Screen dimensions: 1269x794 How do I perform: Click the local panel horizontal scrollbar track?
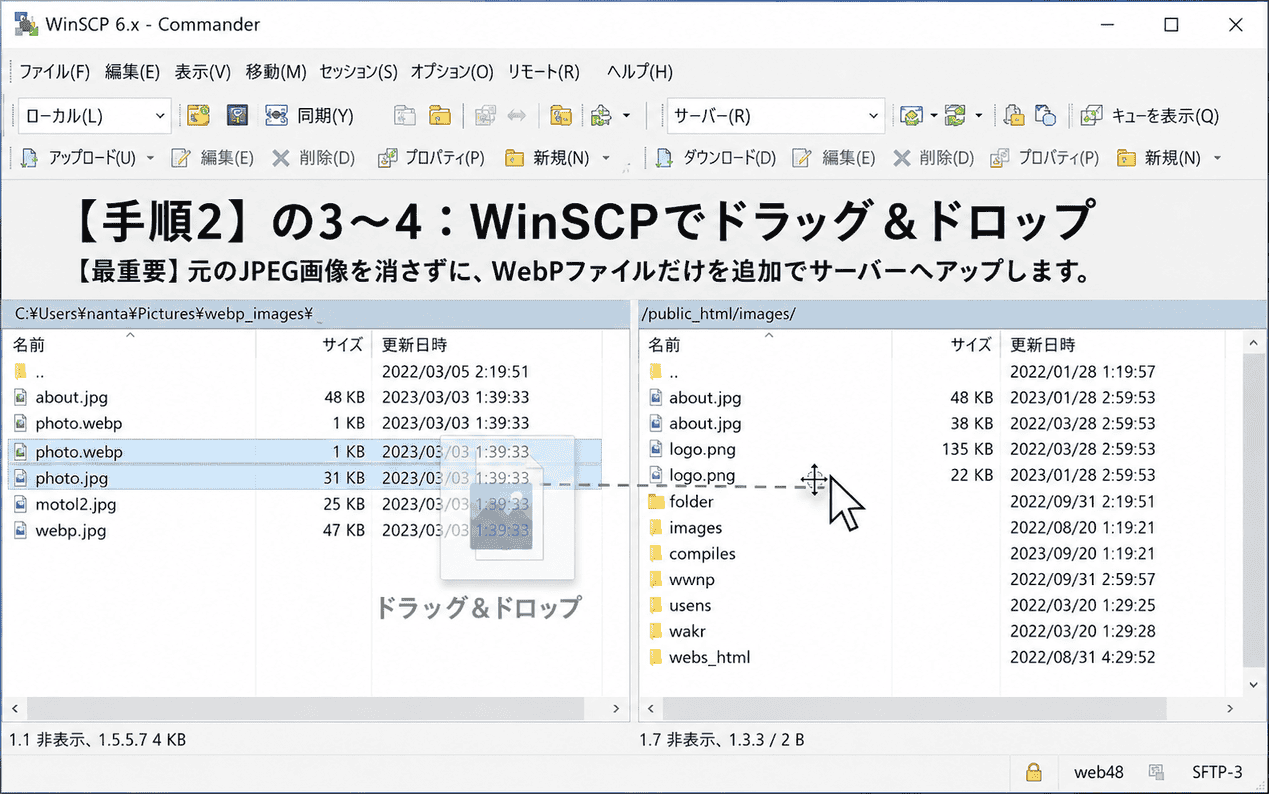(314, 708)
